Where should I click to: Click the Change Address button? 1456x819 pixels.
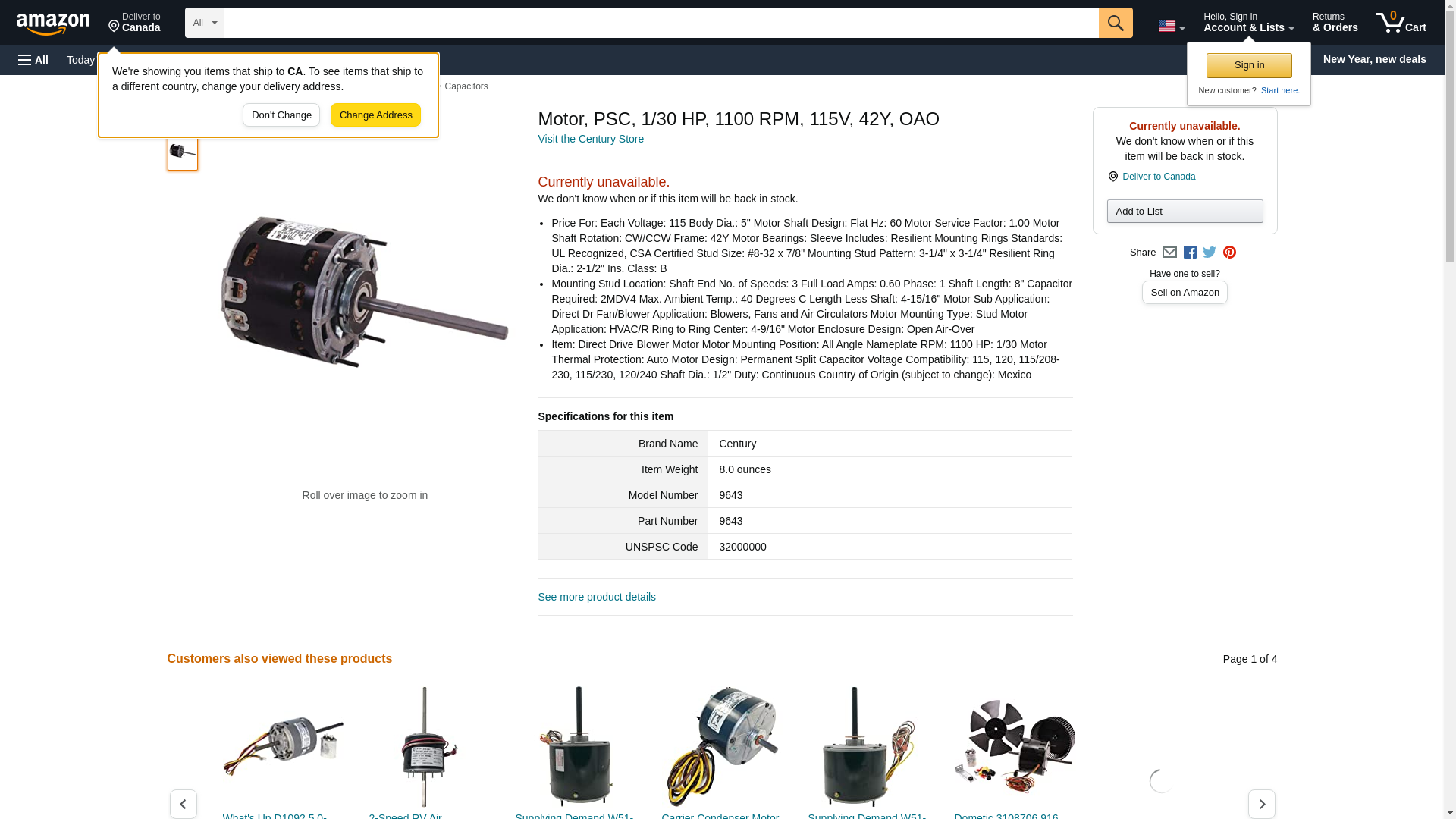click(375, 115)
